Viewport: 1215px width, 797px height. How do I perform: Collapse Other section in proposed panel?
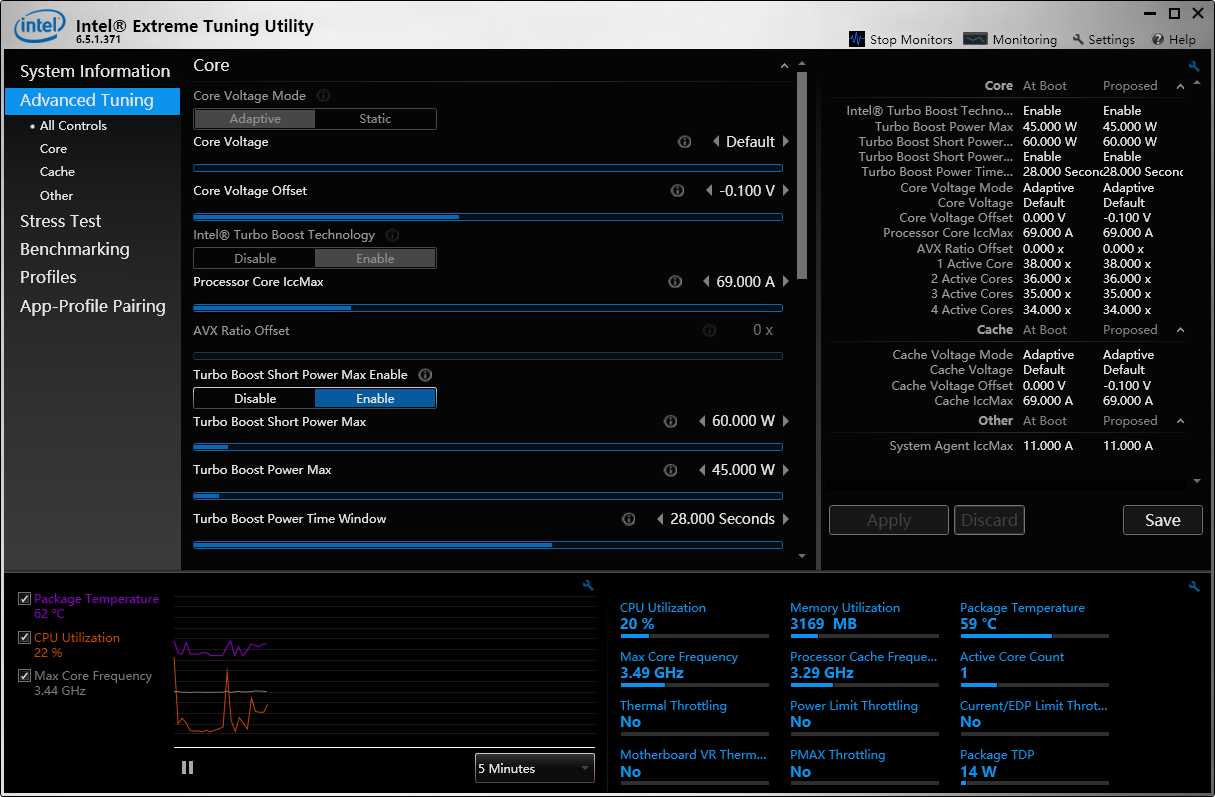(1180, 421)
